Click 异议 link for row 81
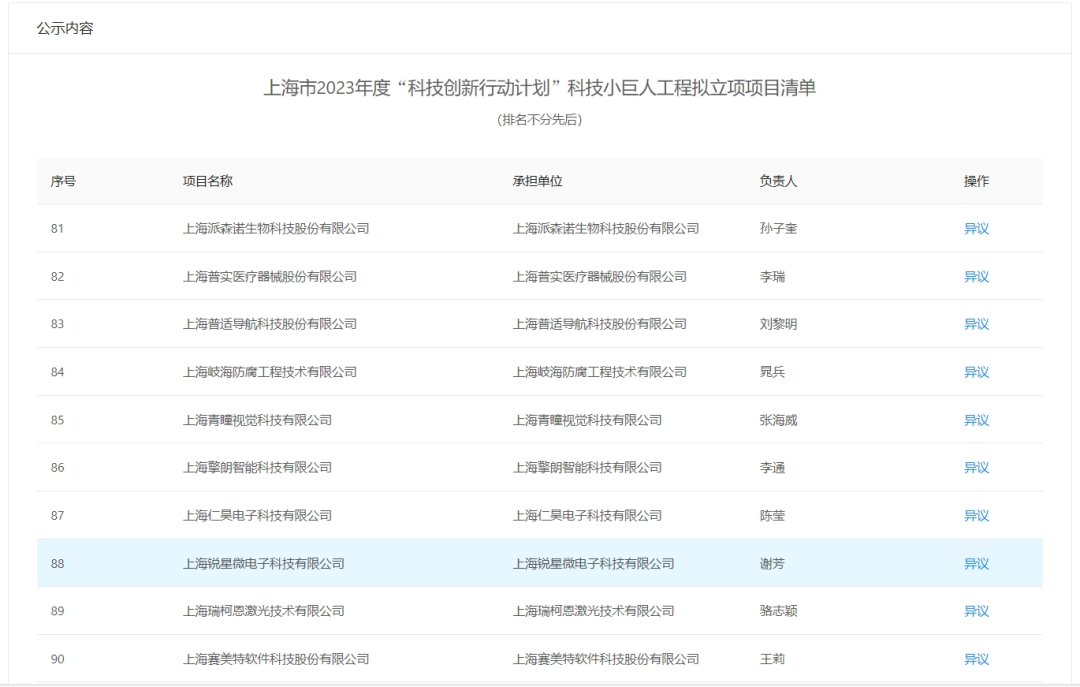Viewport: 1080px width, 687px height. coord(976,229)
